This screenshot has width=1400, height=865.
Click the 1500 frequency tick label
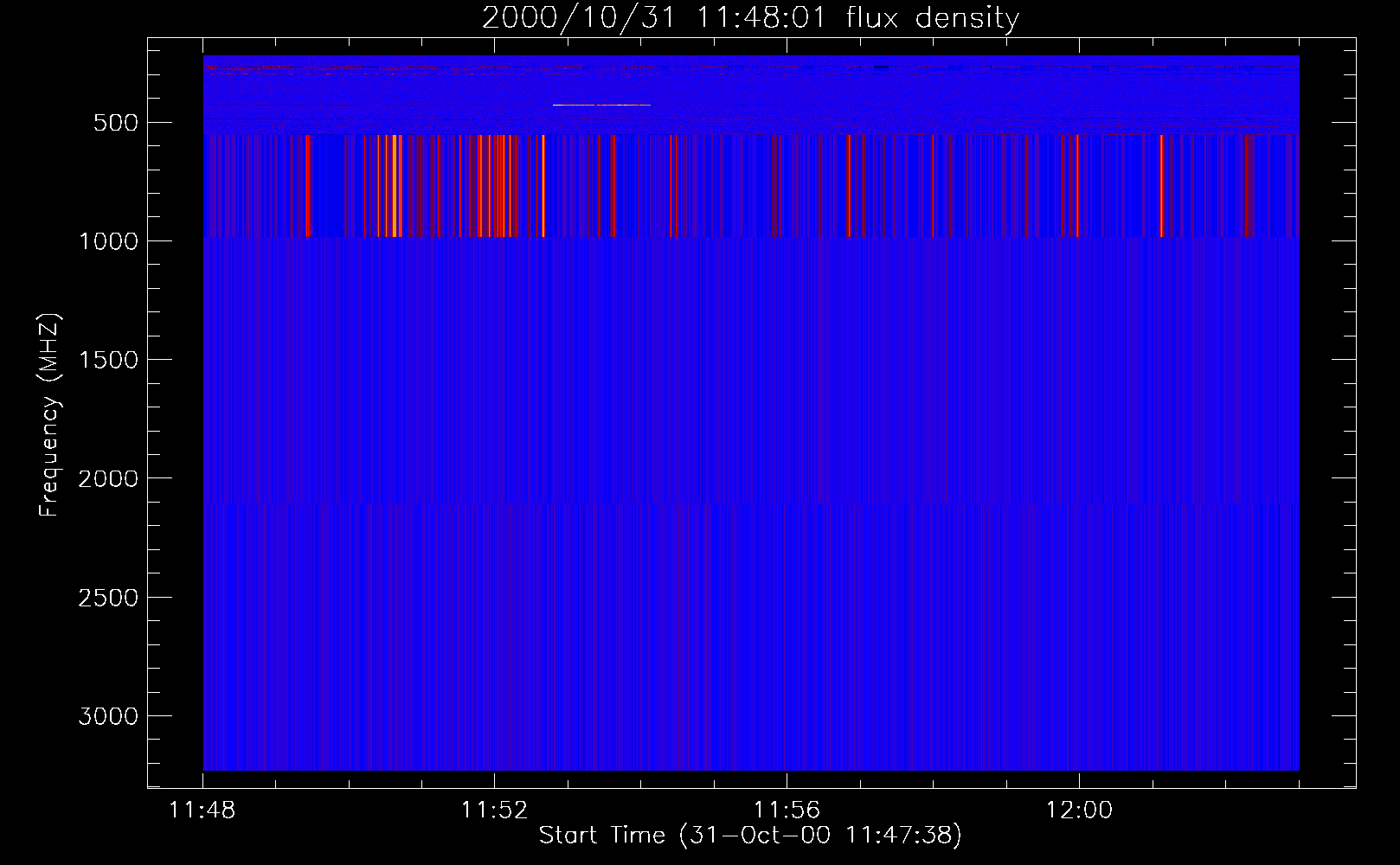point(108,360)
